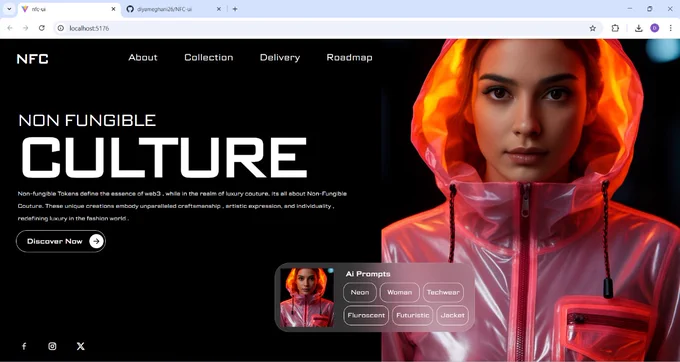
Task: Open the Delivery nav link
Action: click(280, 58)
